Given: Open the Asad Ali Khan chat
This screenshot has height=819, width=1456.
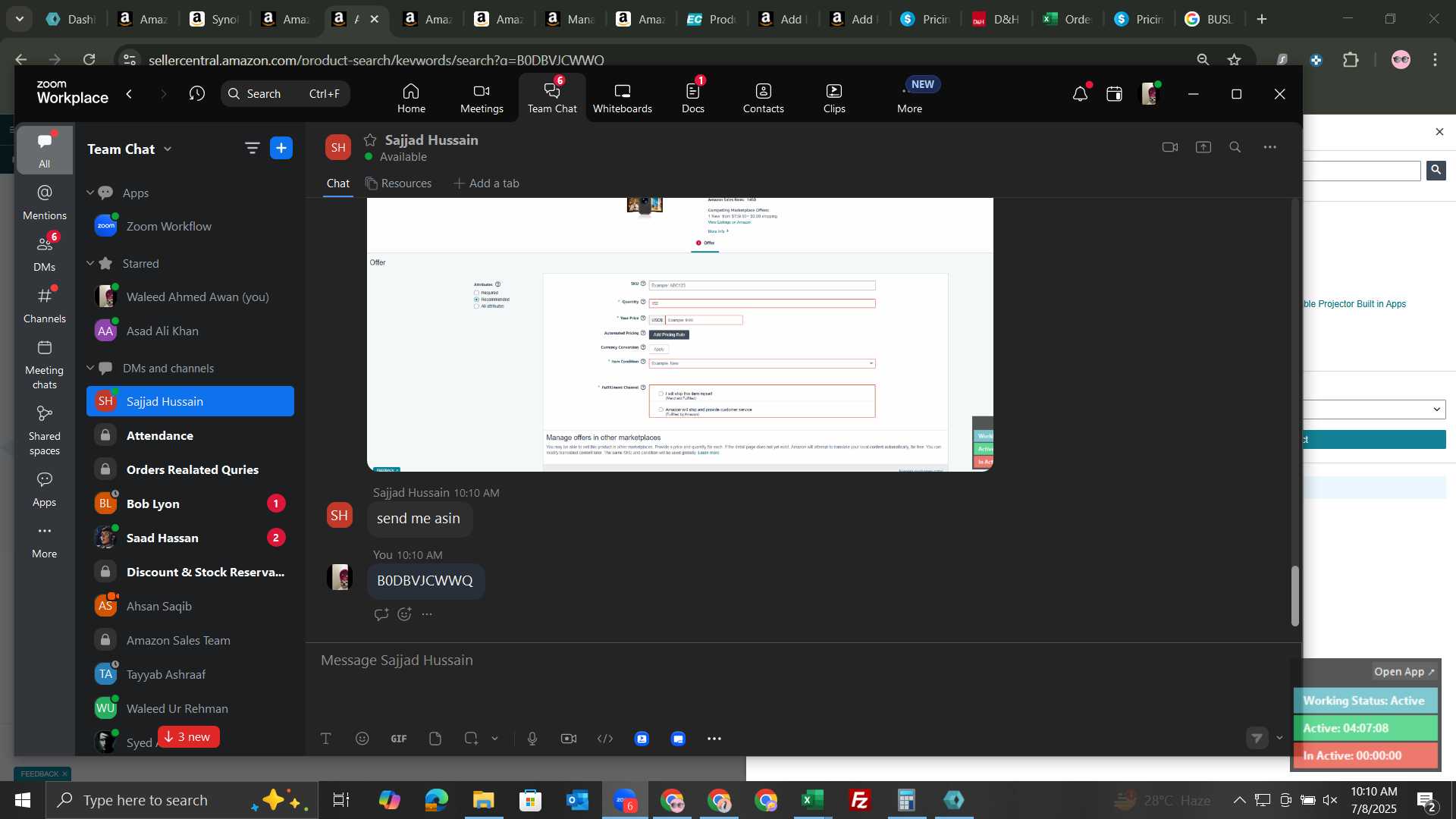Looking at the screenshot, I should tap(190, 331).
